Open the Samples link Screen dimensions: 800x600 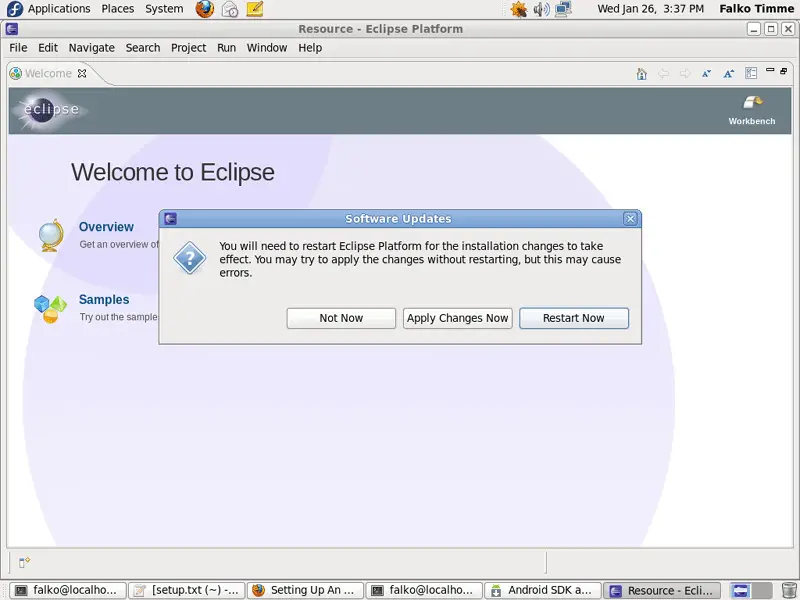pyautogui.click(x=104, y=299)
